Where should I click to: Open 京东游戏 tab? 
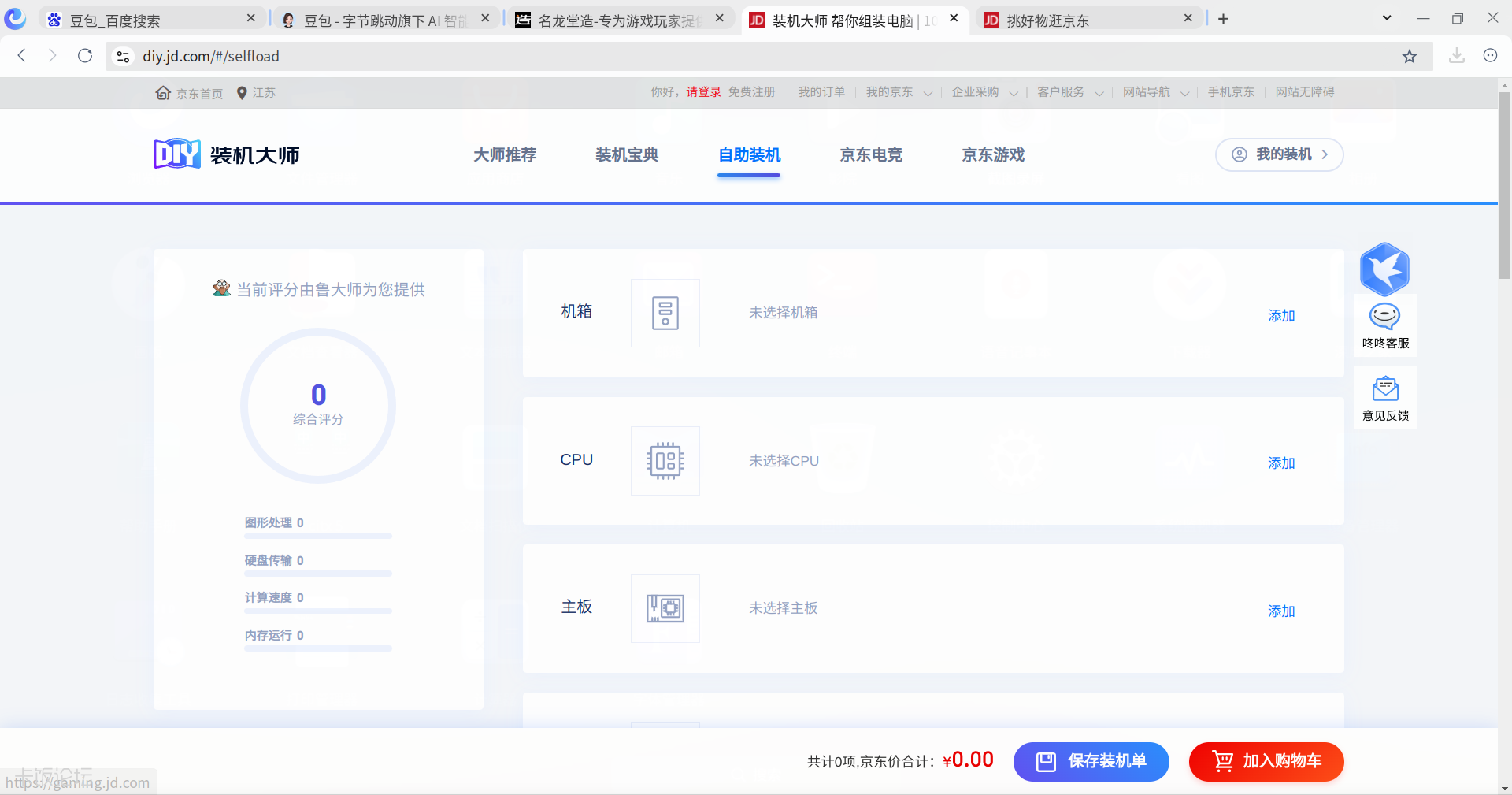993,154
